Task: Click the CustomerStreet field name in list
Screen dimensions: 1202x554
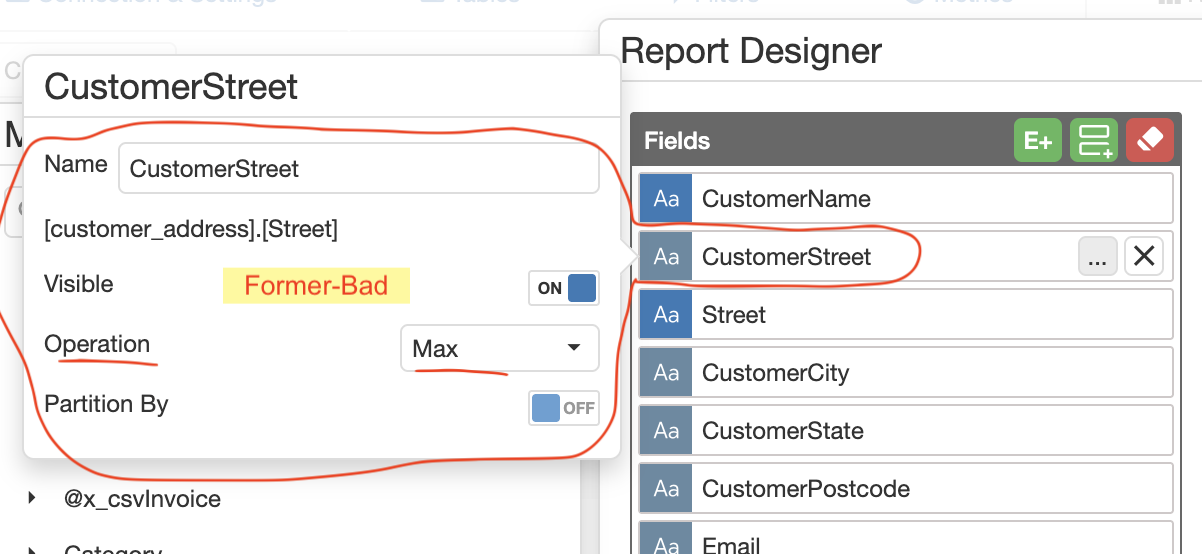Action: coord(787,257)
